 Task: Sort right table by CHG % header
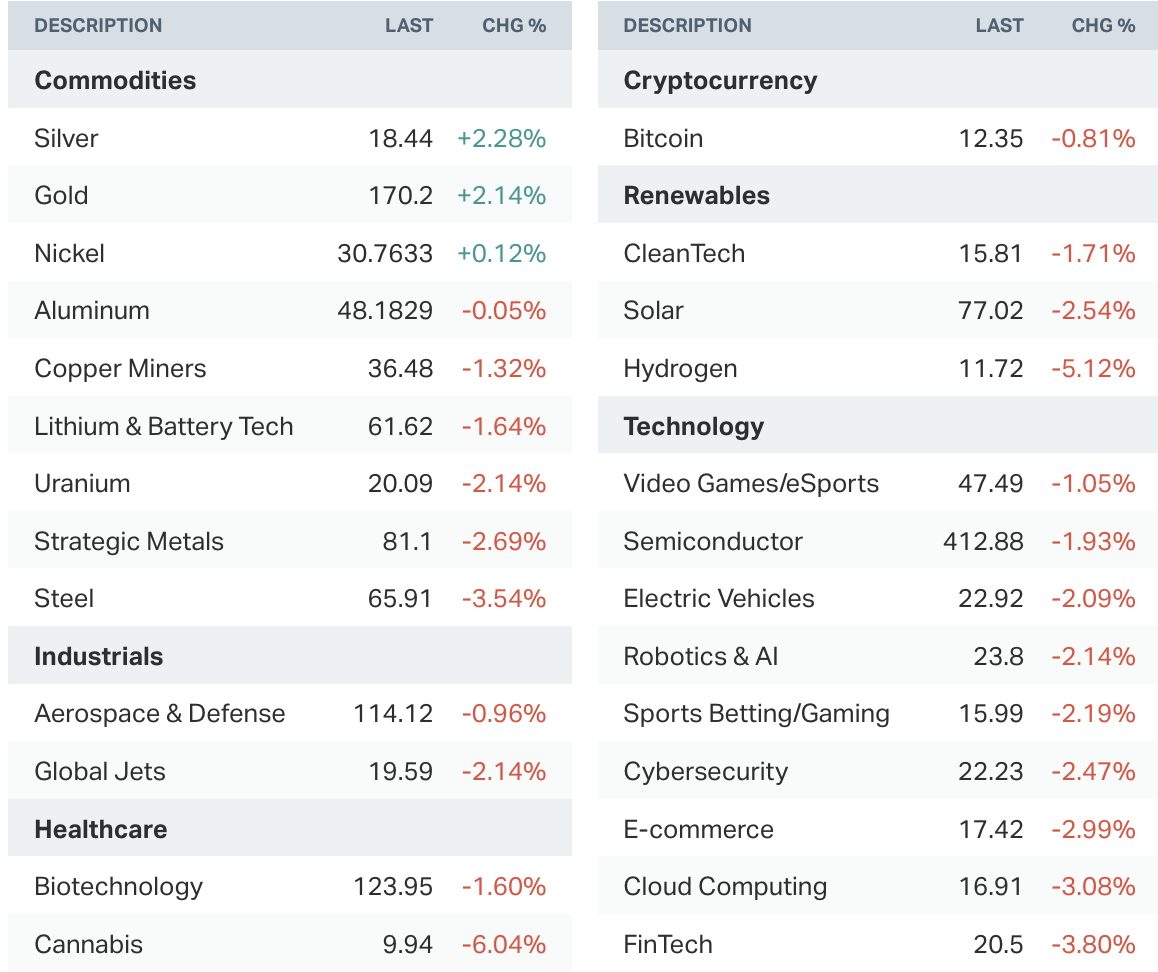[1103, 26]
